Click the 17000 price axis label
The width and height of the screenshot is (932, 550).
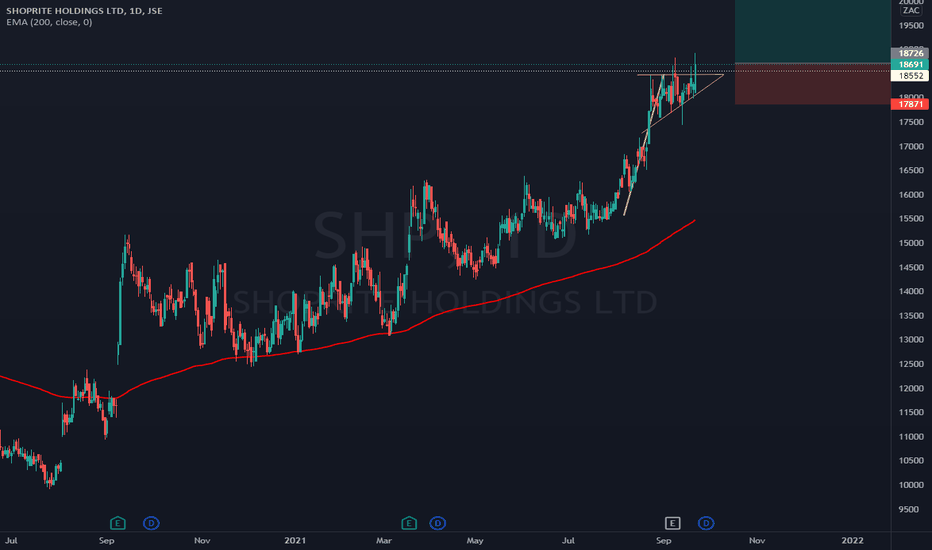pyautogui.click(x=911, y=146)
